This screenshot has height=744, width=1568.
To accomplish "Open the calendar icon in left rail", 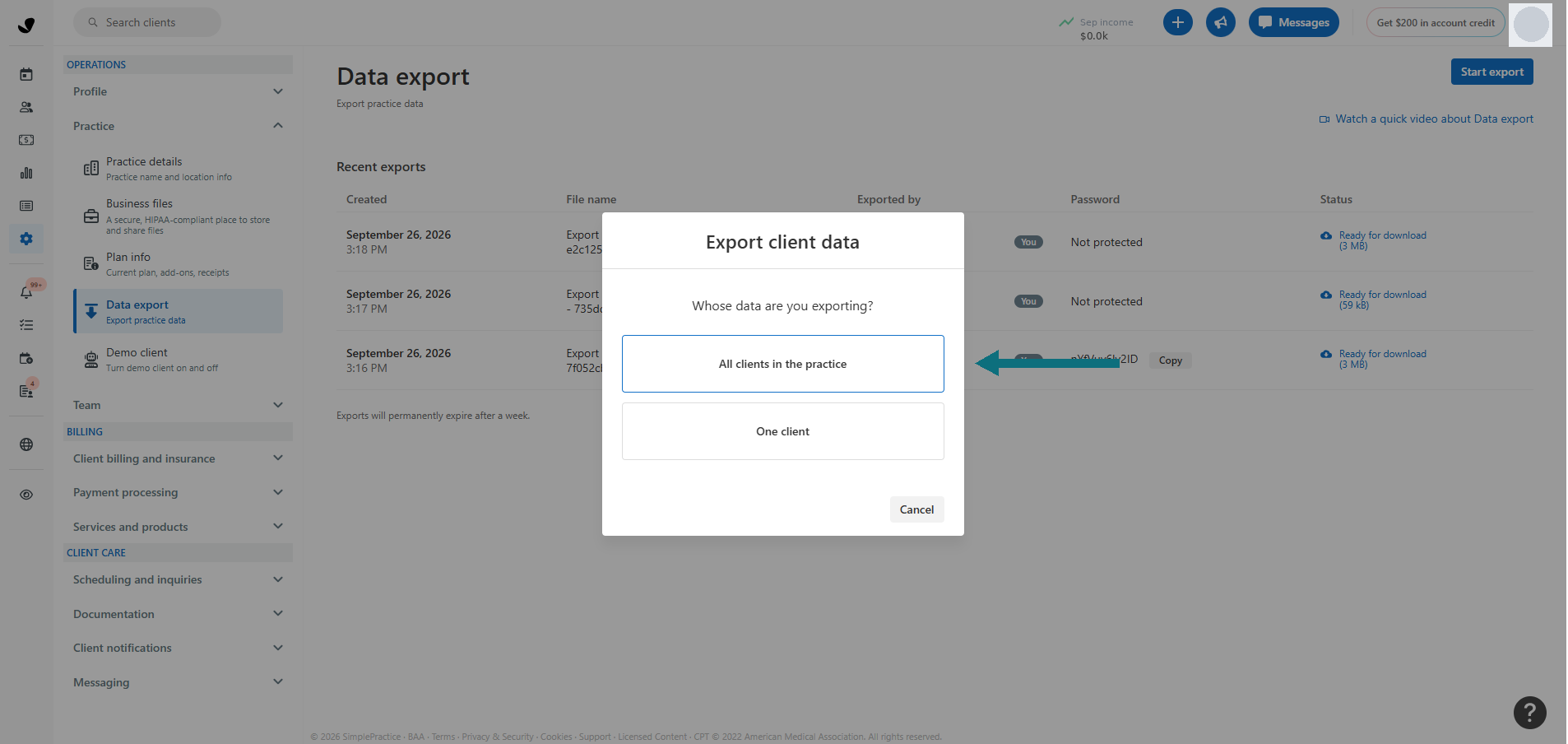I will pyautogui.click(x=26, y=74).
